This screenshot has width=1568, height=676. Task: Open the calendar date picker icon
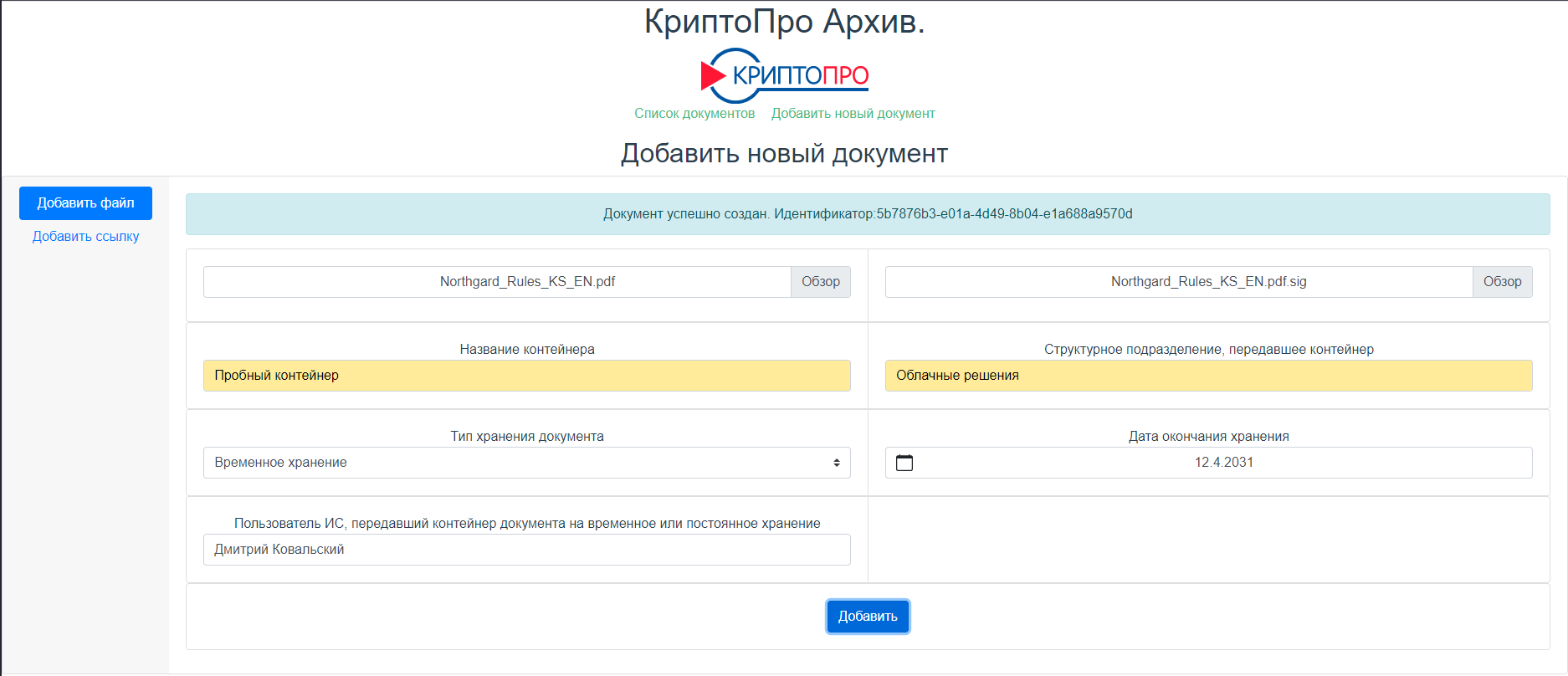pyautogui.click(x=904, y=463)
